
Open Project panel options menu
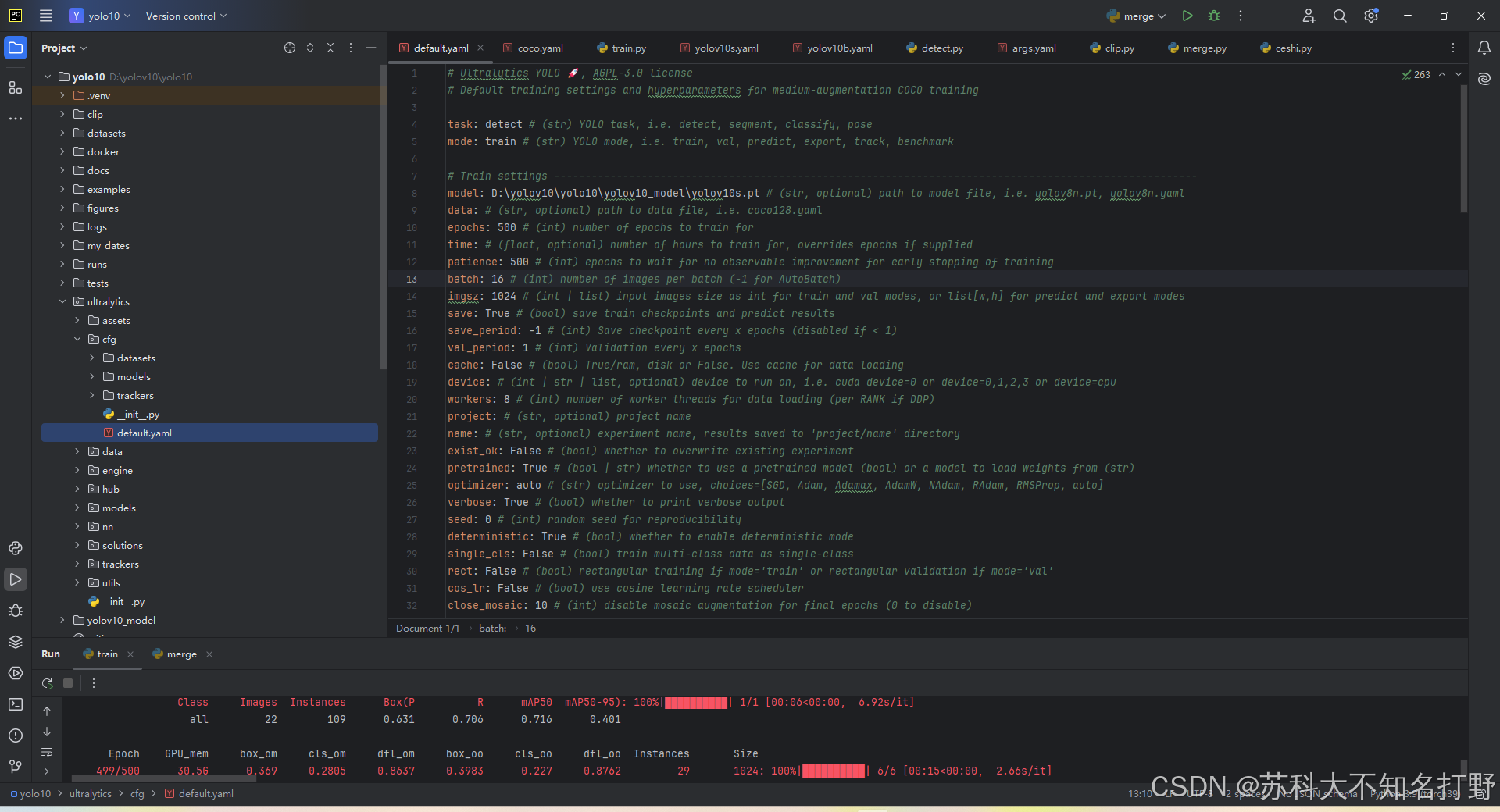[x=351, y=48]
